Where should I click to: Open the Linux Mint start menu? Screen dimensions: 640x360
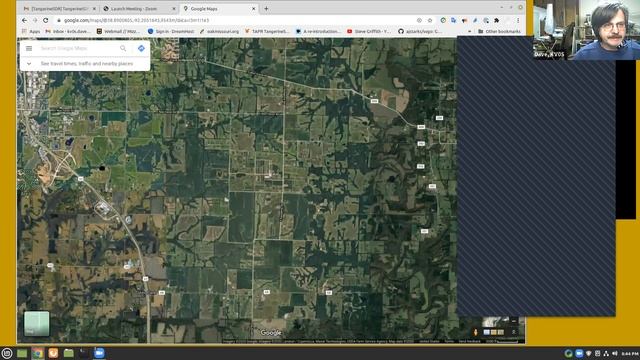pos(7,353)
